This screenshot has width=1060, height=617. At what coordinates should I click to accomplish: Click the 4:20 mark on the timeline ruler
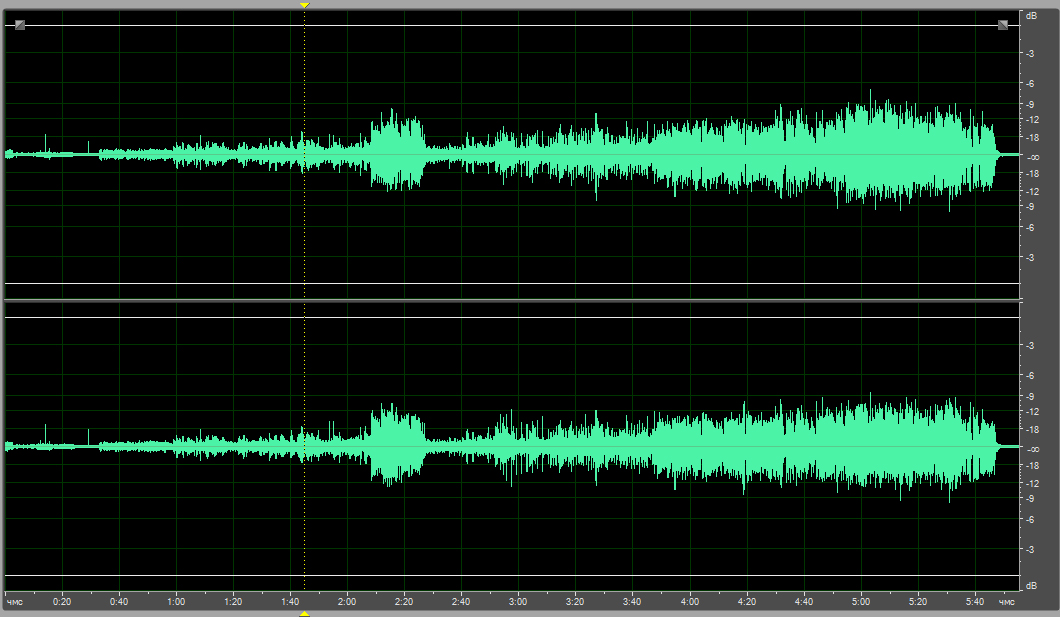coord(747,602)
